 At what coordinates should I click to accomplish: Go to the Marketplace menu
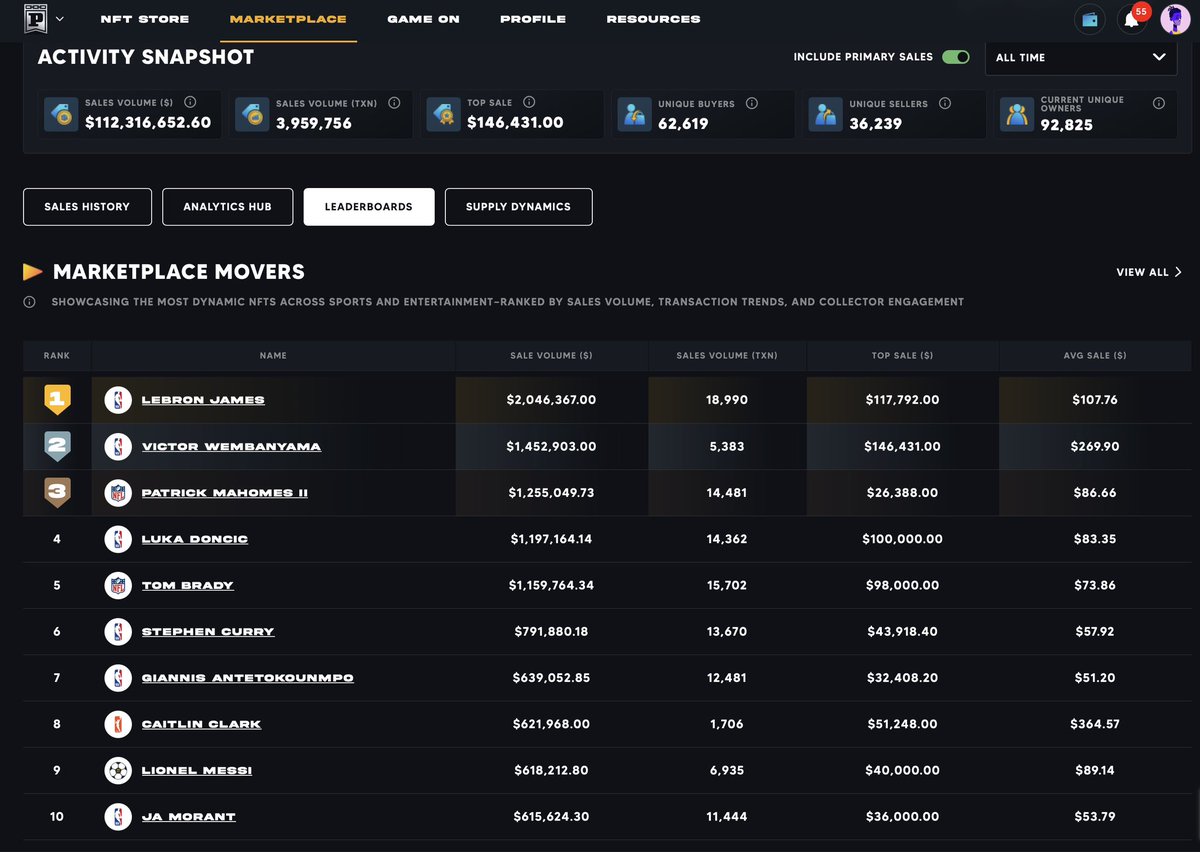pos(288,19)
